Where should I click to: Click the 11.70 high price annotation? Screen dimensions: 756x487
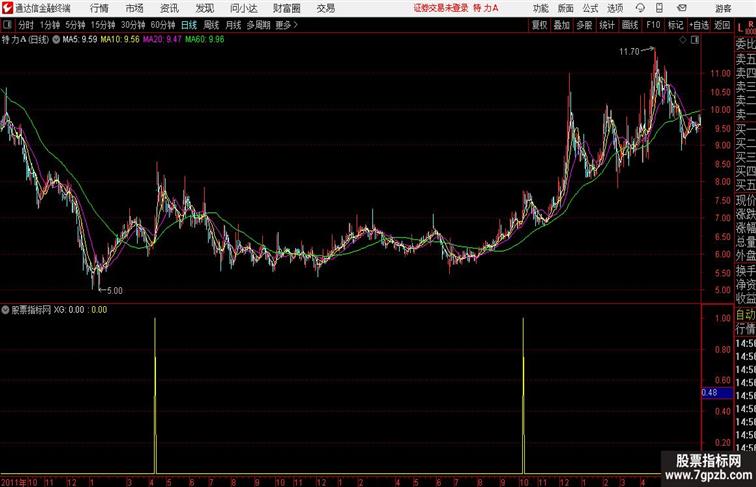coord(629,51)
